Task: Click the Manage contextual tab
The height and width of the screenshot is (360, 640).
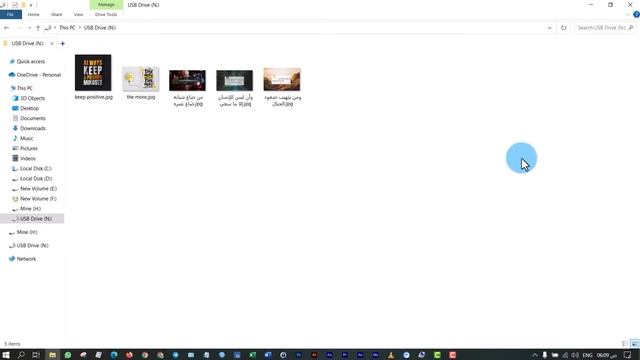Action: 106,4
